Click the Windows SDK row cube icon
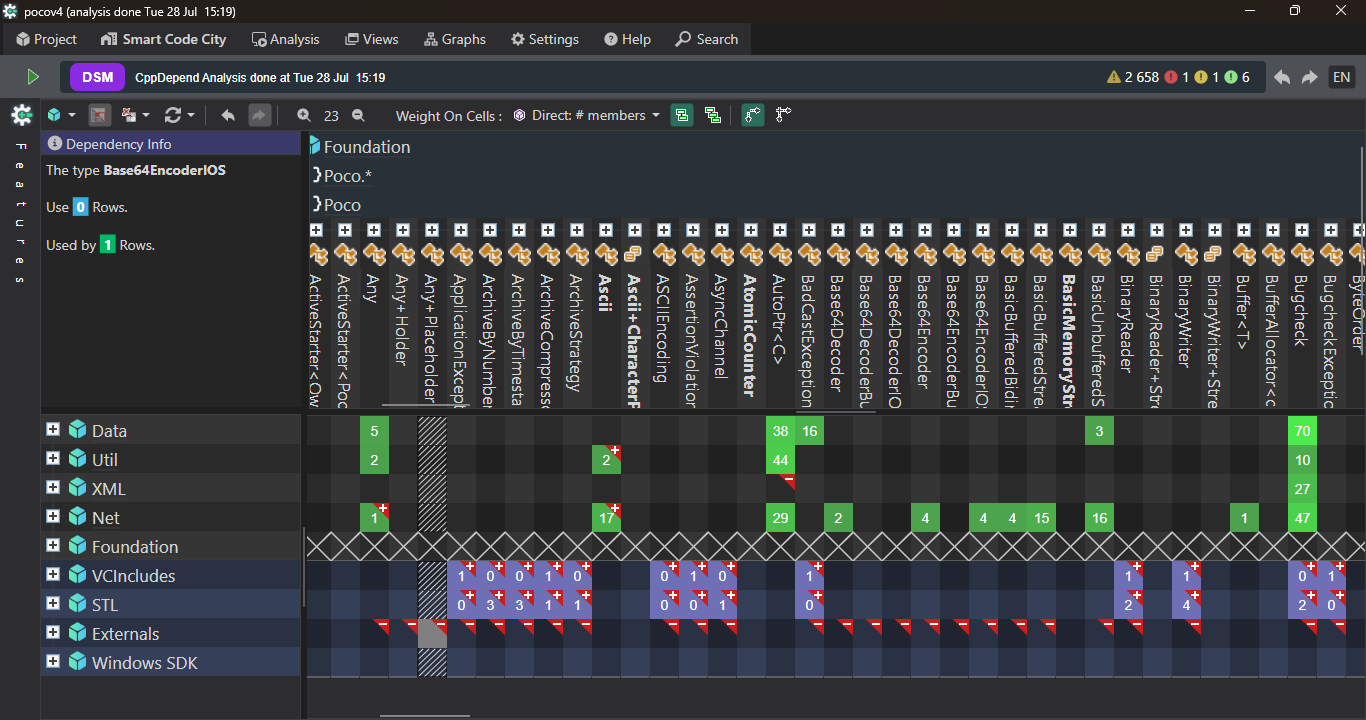Image resolution: width=1366 pixels, height=720 pixels. point(78,662)
